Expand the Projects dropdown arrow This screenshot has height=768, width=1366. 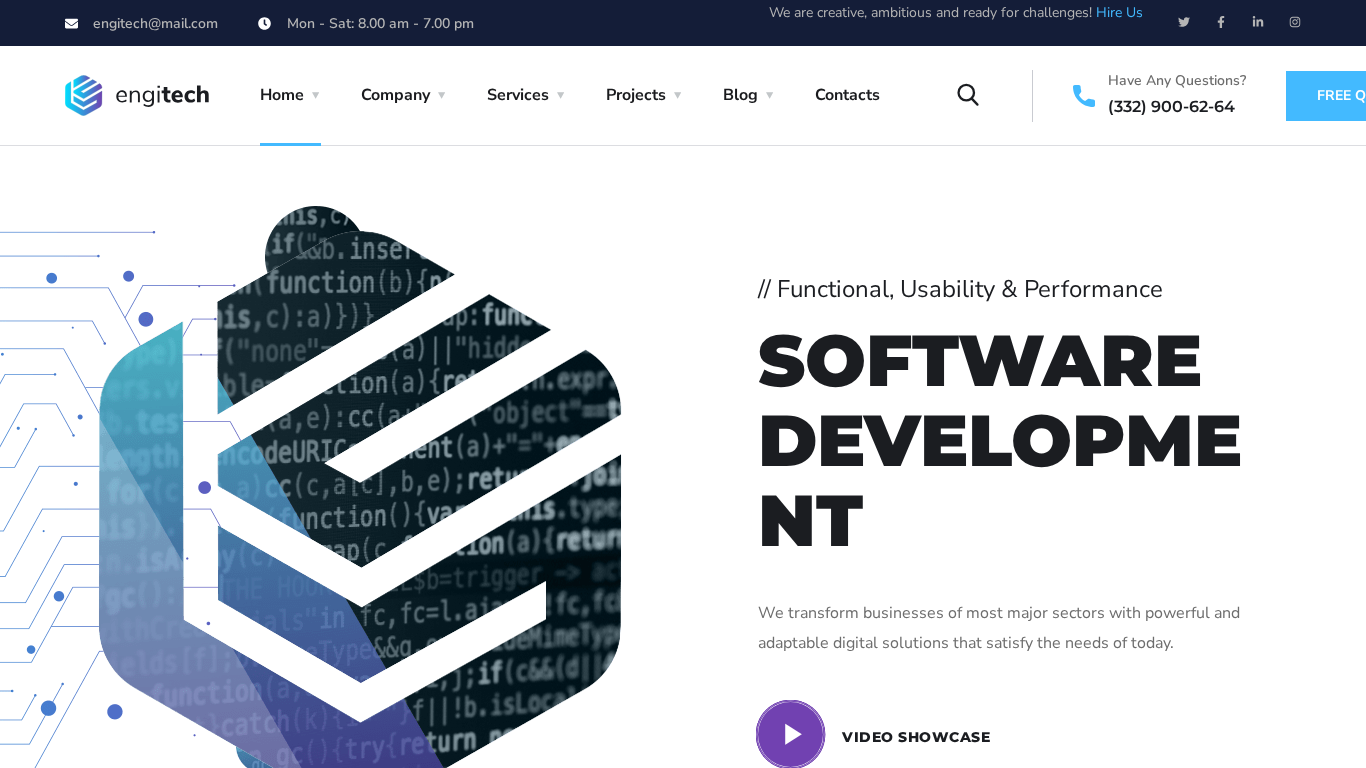coord(678,95)
